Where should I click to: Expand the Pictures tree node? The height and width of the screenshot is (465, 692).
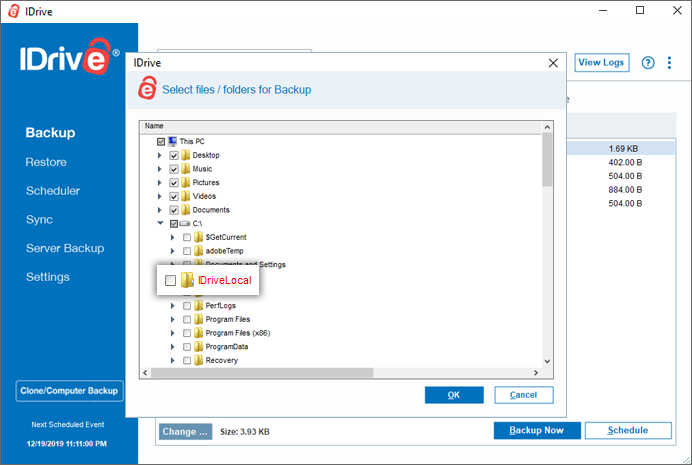[160, 183]
